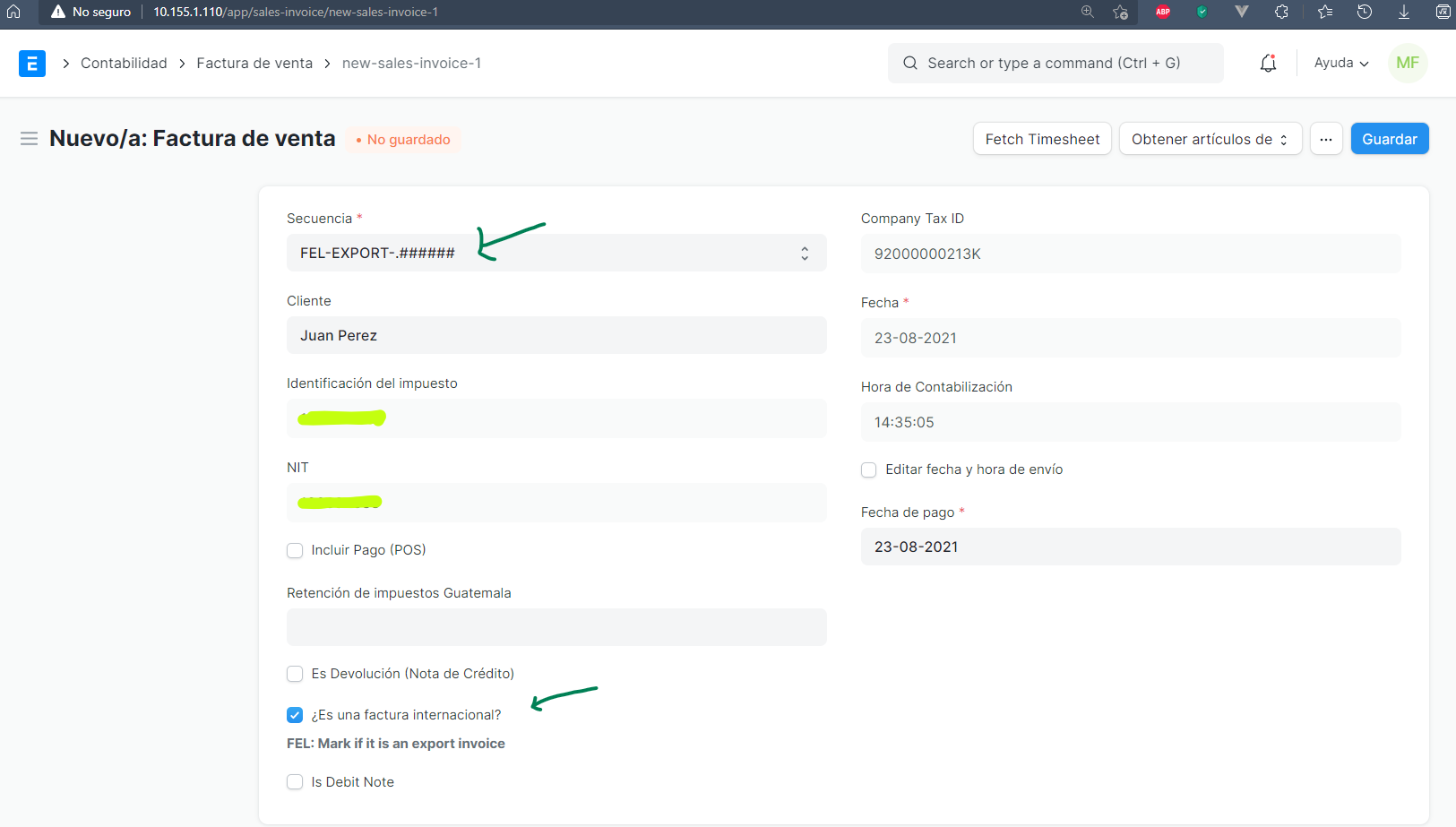This screenshot has height=827, width=1456.
Task: Click the MF user avatar
Action: 1408,63
